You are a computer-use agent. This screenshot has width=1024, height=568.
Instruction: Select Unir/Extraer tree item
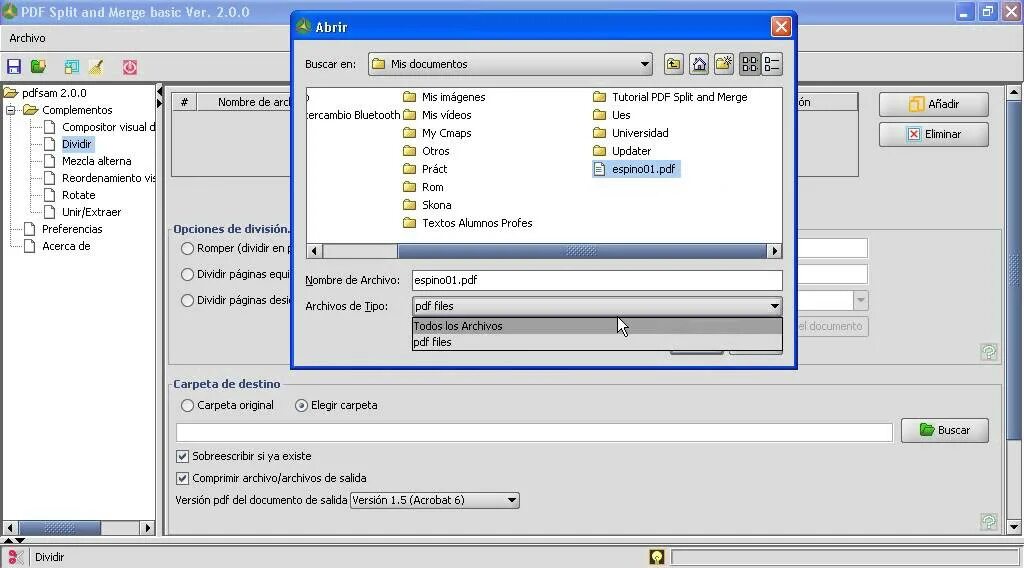[91, 212]
